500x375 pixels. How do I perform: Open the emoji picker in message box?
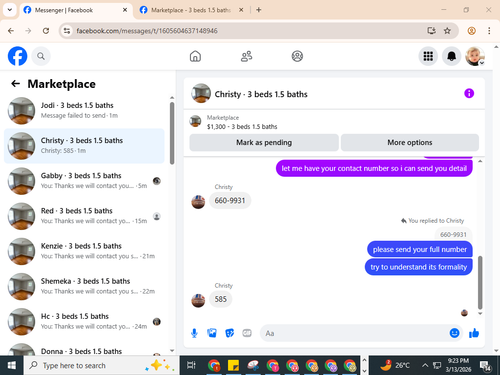(x=454, y=333)
